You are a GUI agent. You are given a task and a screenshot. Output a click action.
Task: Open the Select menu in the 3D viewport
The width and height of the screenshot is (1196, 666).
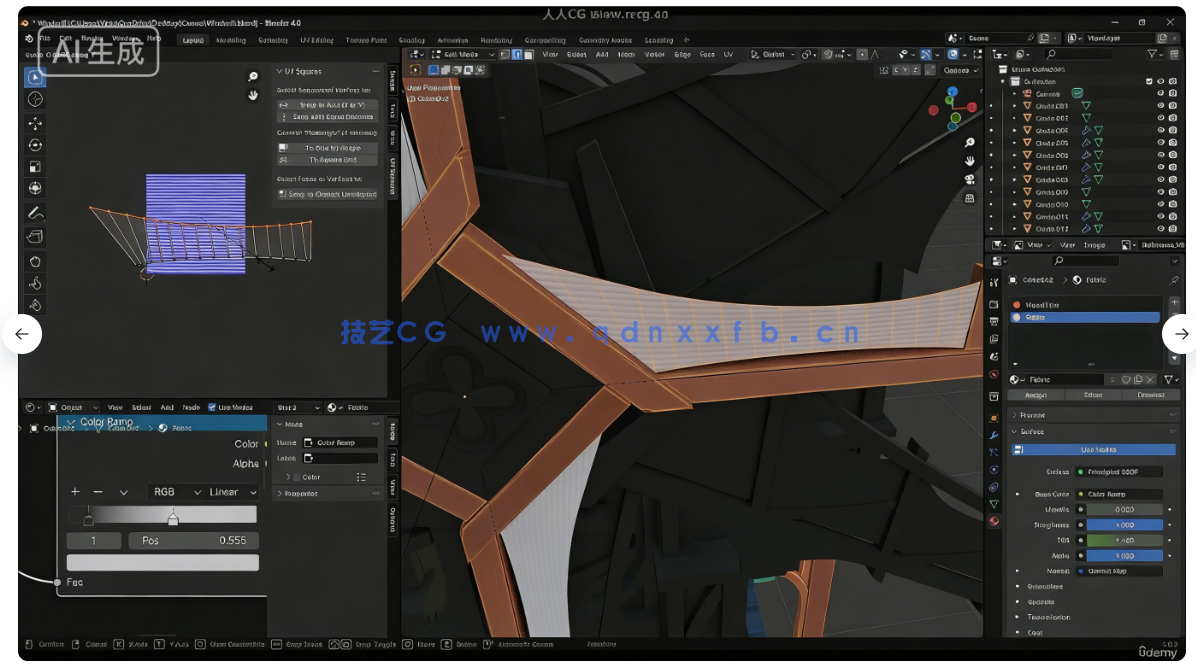[577, 55]
